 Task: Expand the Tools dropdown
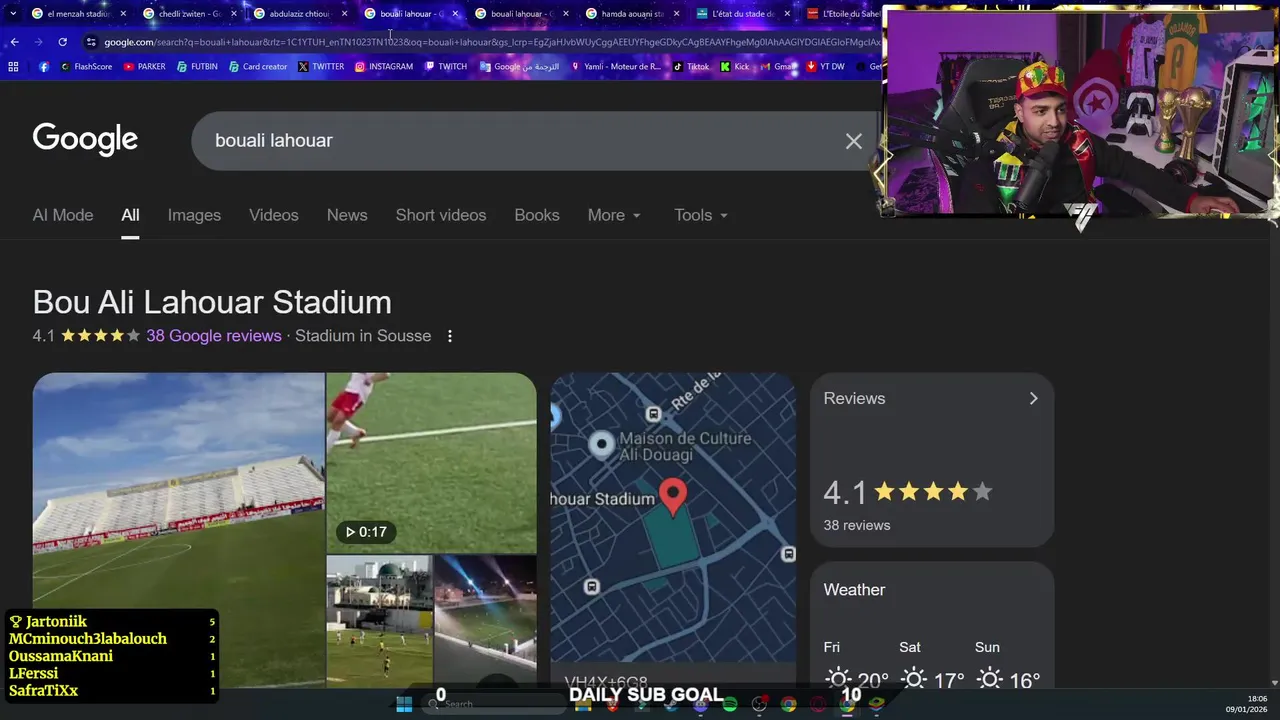(x=701, y=215)
